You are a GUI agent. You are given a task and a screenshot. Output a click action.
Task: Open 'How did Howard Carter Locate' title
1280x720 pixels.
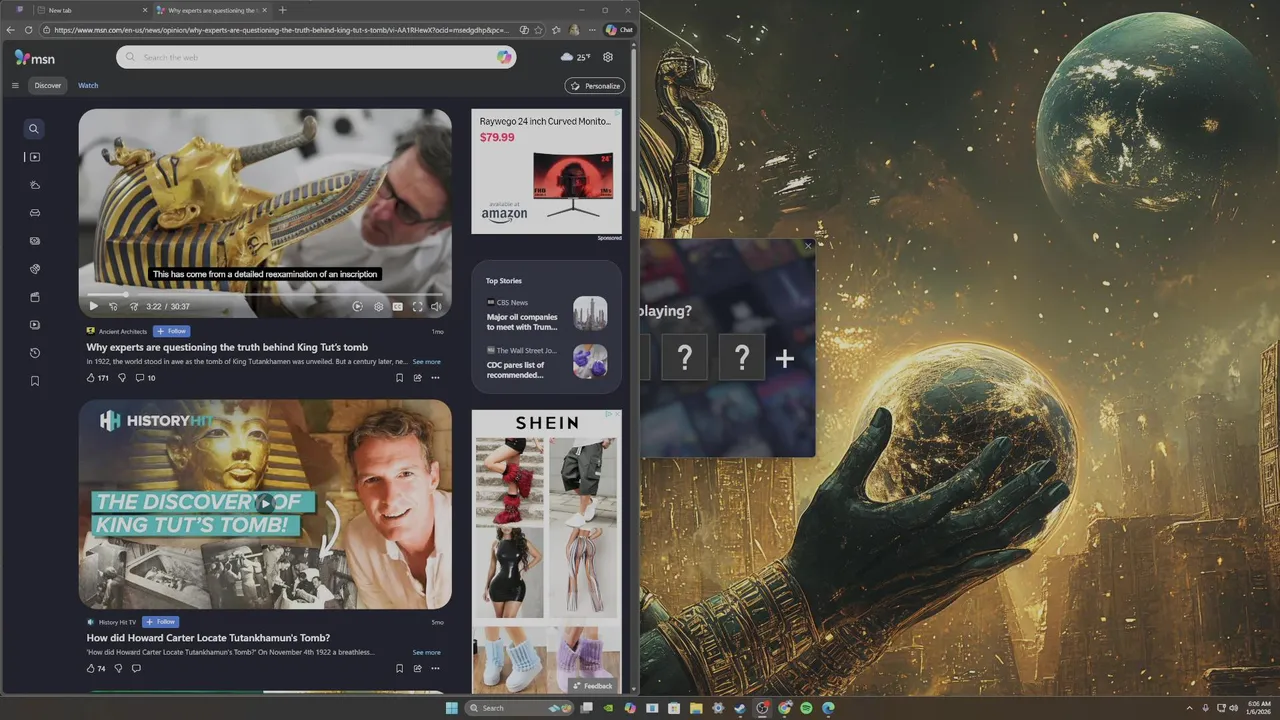[x=208, y=638]
